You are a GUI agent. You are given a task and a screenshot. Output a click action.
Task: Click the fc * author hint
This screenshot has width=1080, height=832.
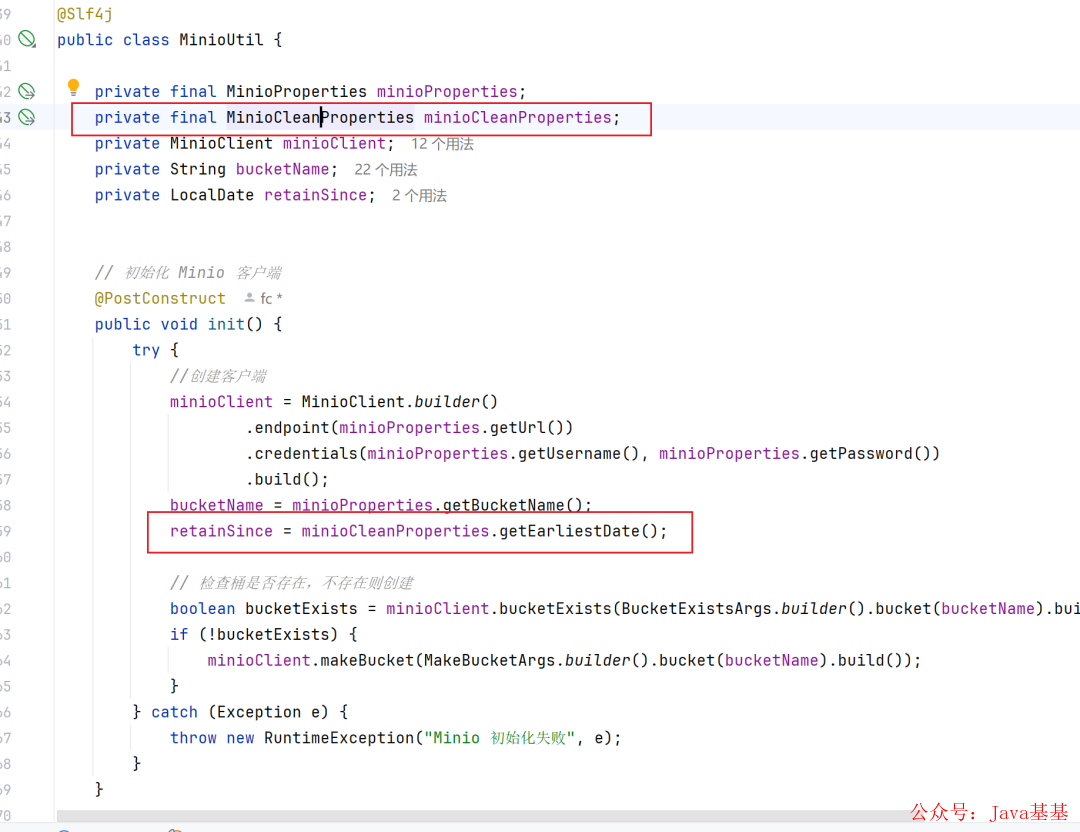coord(271,298)
